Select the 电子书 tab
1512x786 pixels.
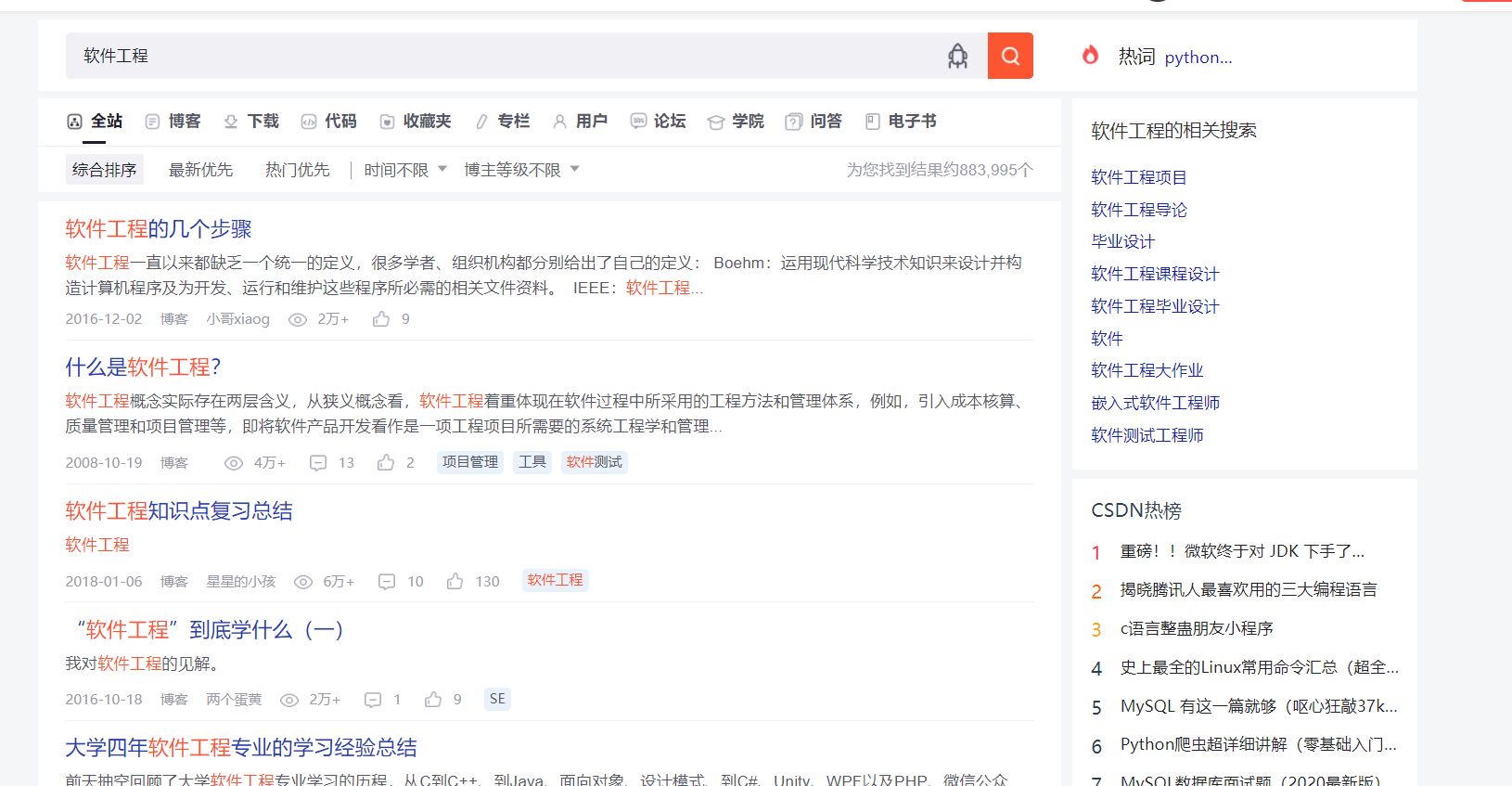tap(900, 122)
